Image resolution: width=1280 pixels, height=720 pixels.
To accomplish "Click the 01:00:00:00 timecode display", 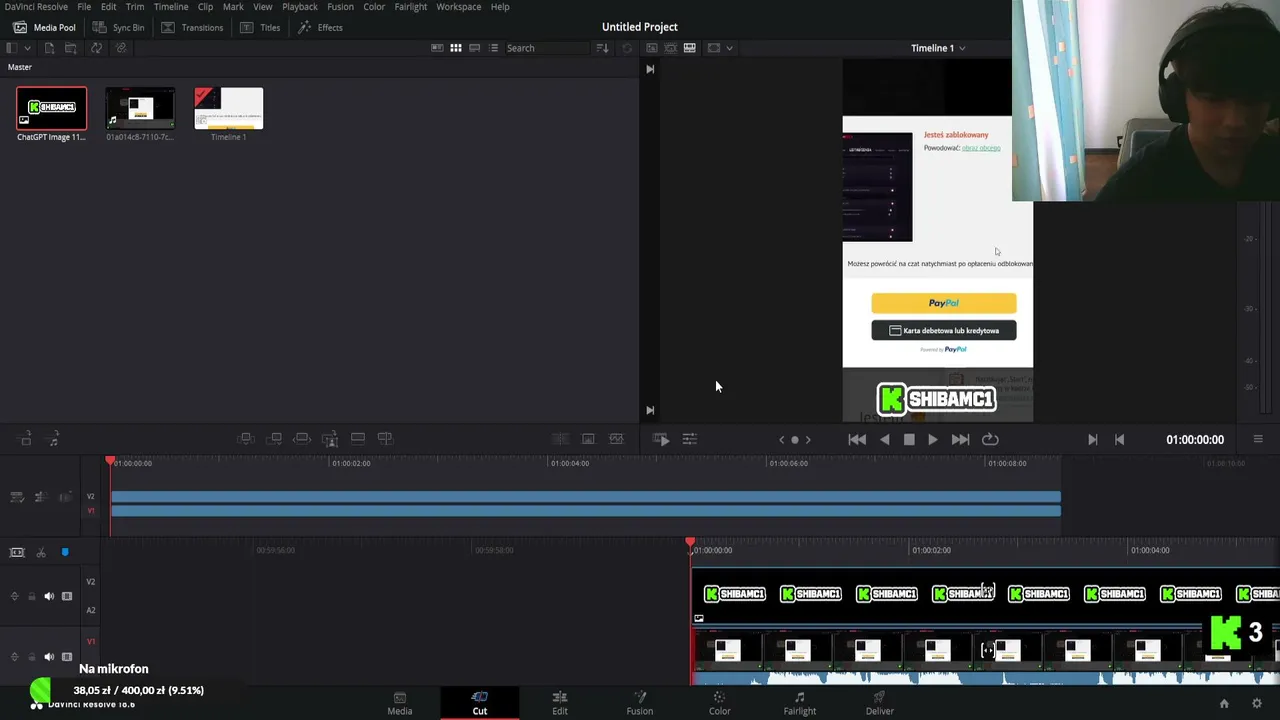I will [1195, 440].
